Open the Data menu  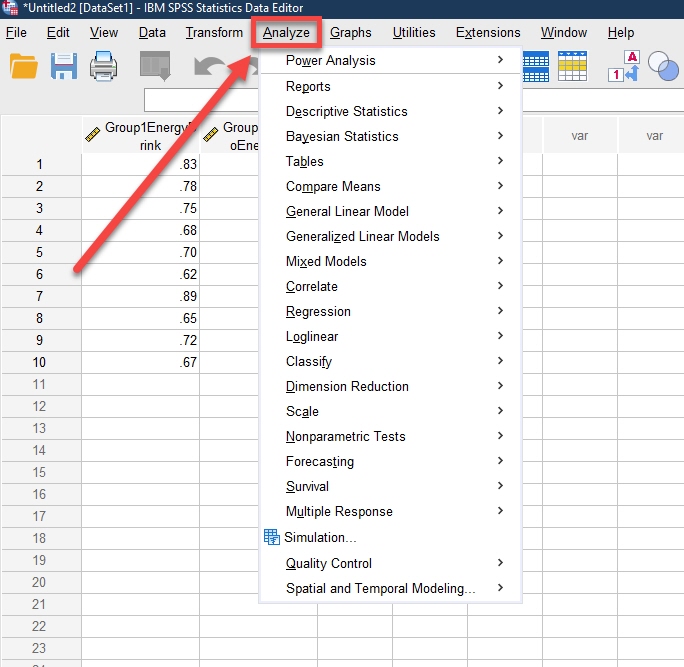(x=152, y=33)
